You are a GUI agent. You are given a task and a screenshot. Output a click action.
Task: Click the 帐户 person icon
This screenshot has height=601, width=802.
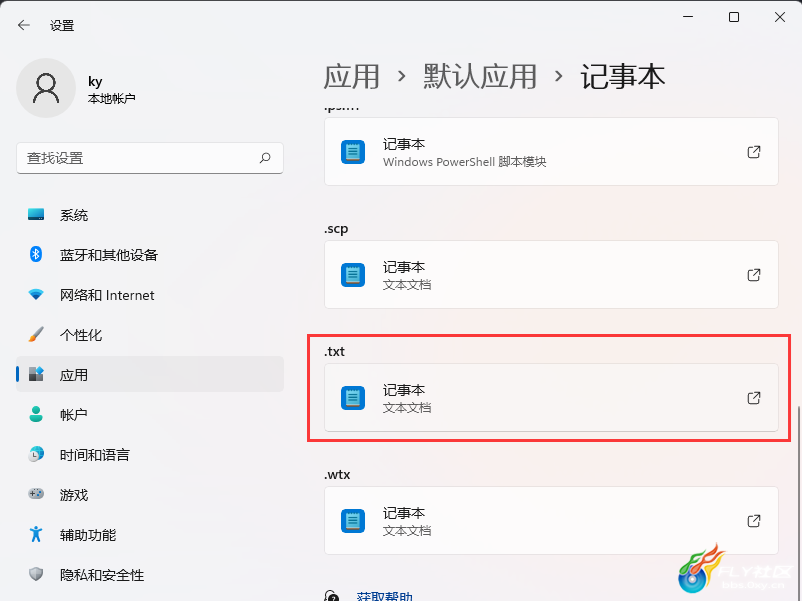pyautogui.click(x=36, y=414)
